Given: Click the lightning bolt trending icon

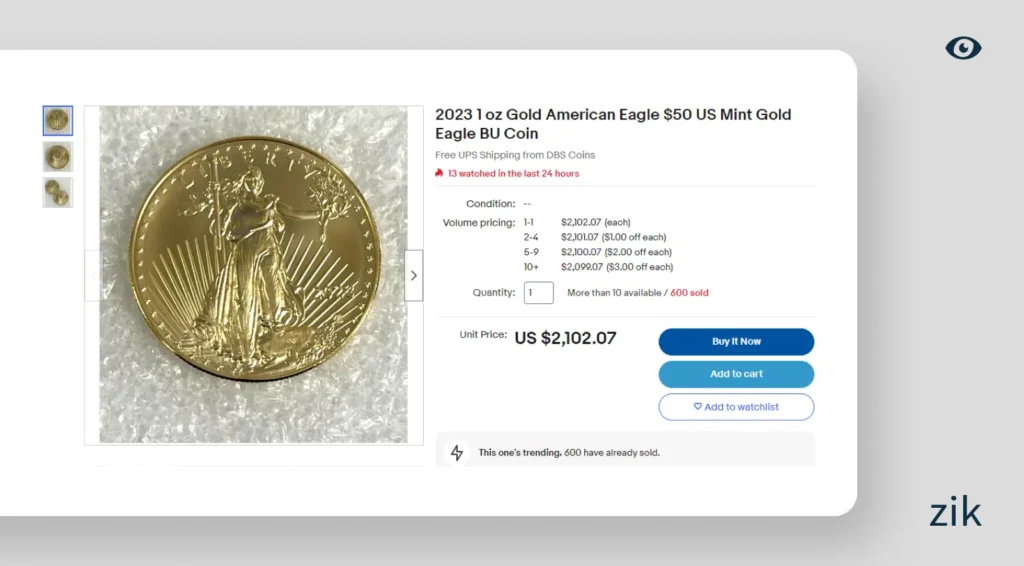Looking at the screenshot, I should coord(457,452).
